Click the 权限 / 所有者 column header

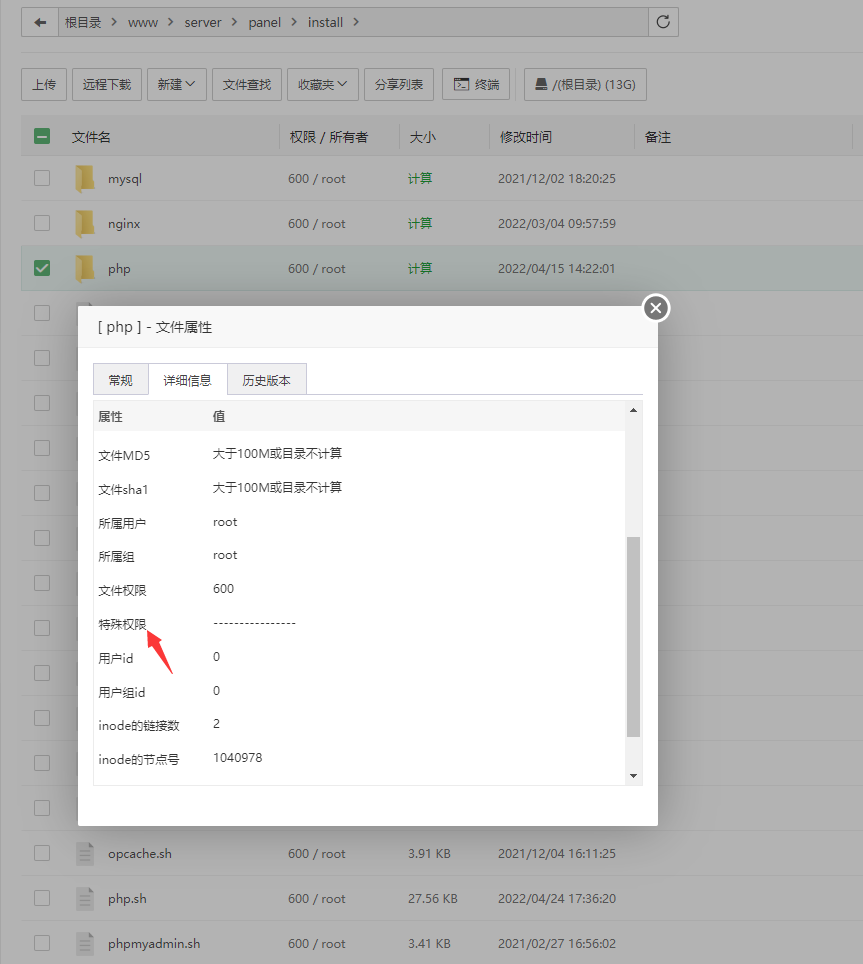[x=329, y=137]
